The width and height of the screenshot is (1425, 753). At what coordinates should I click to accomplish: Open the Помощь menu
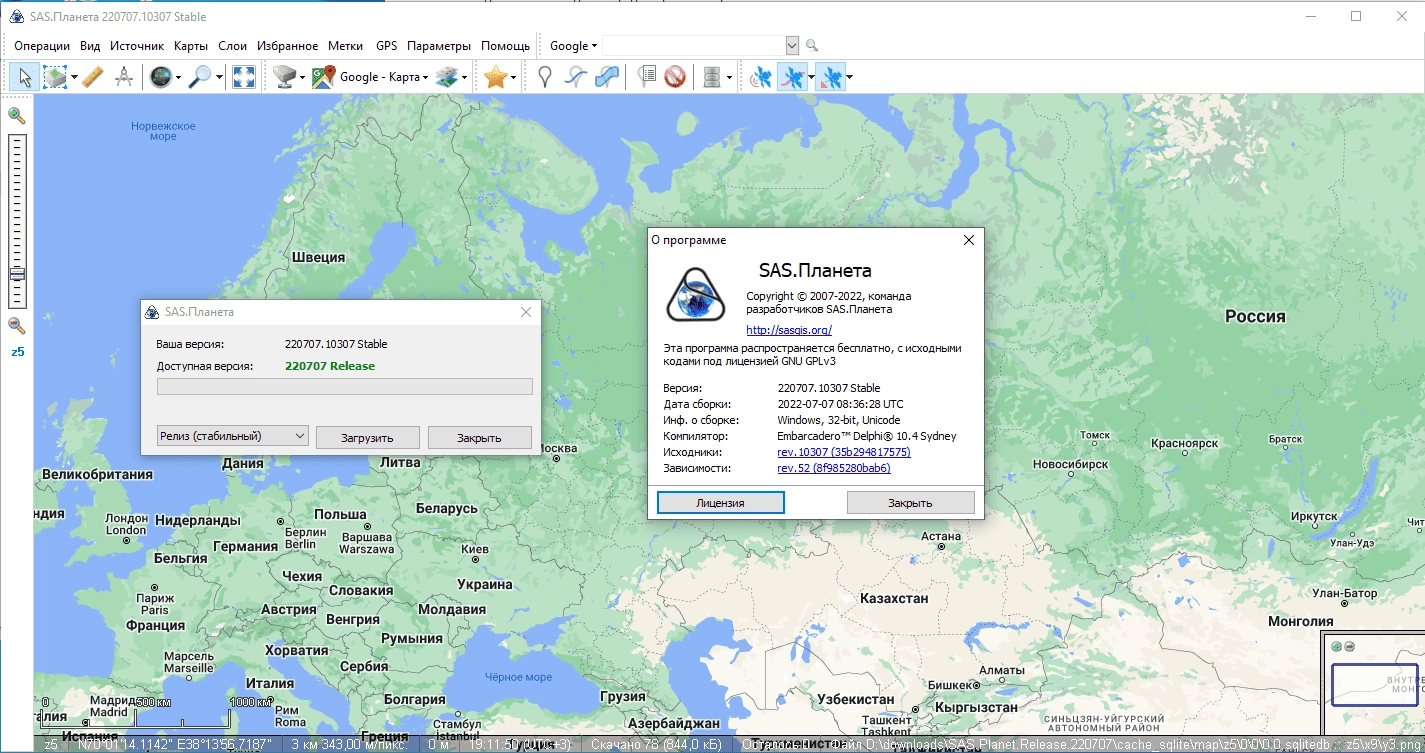click(x=505, y=46)
